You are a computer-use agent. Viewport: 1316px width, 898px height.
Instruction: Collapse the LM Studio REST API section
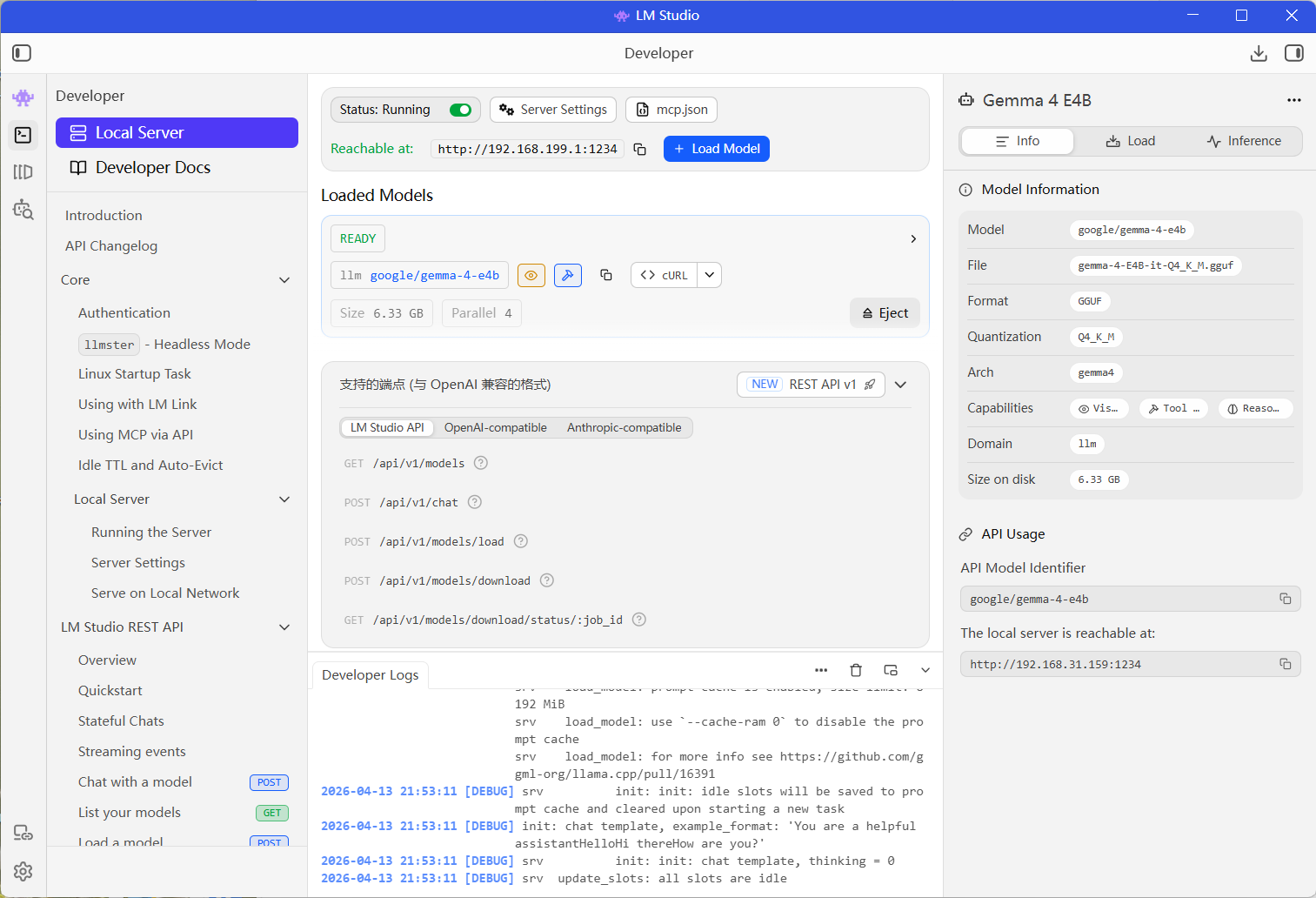(x=284, y=627)
